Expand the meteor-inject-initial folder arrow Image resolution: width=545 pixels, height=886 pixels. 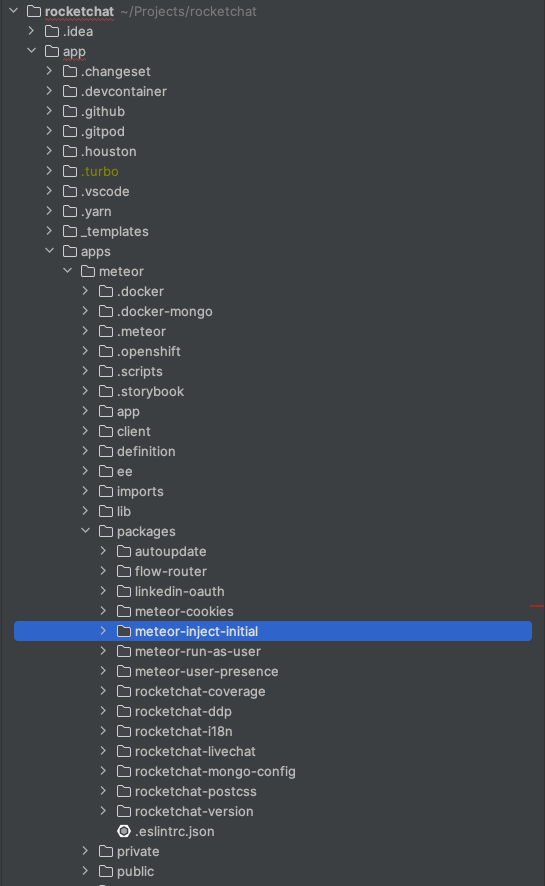point(103,631)
